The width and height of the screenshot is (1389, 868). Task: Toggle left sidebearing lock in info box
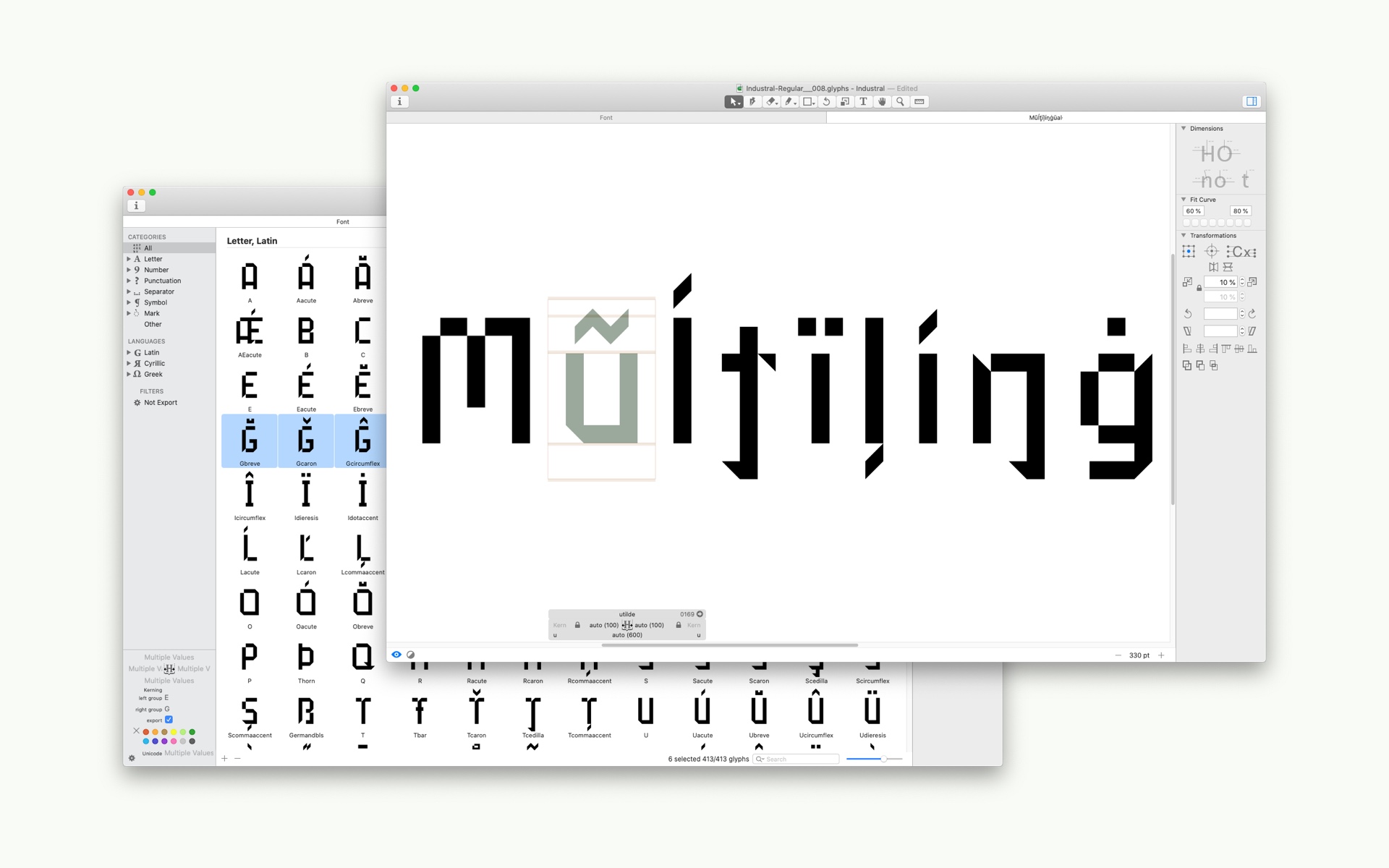(x=577, y=625)
